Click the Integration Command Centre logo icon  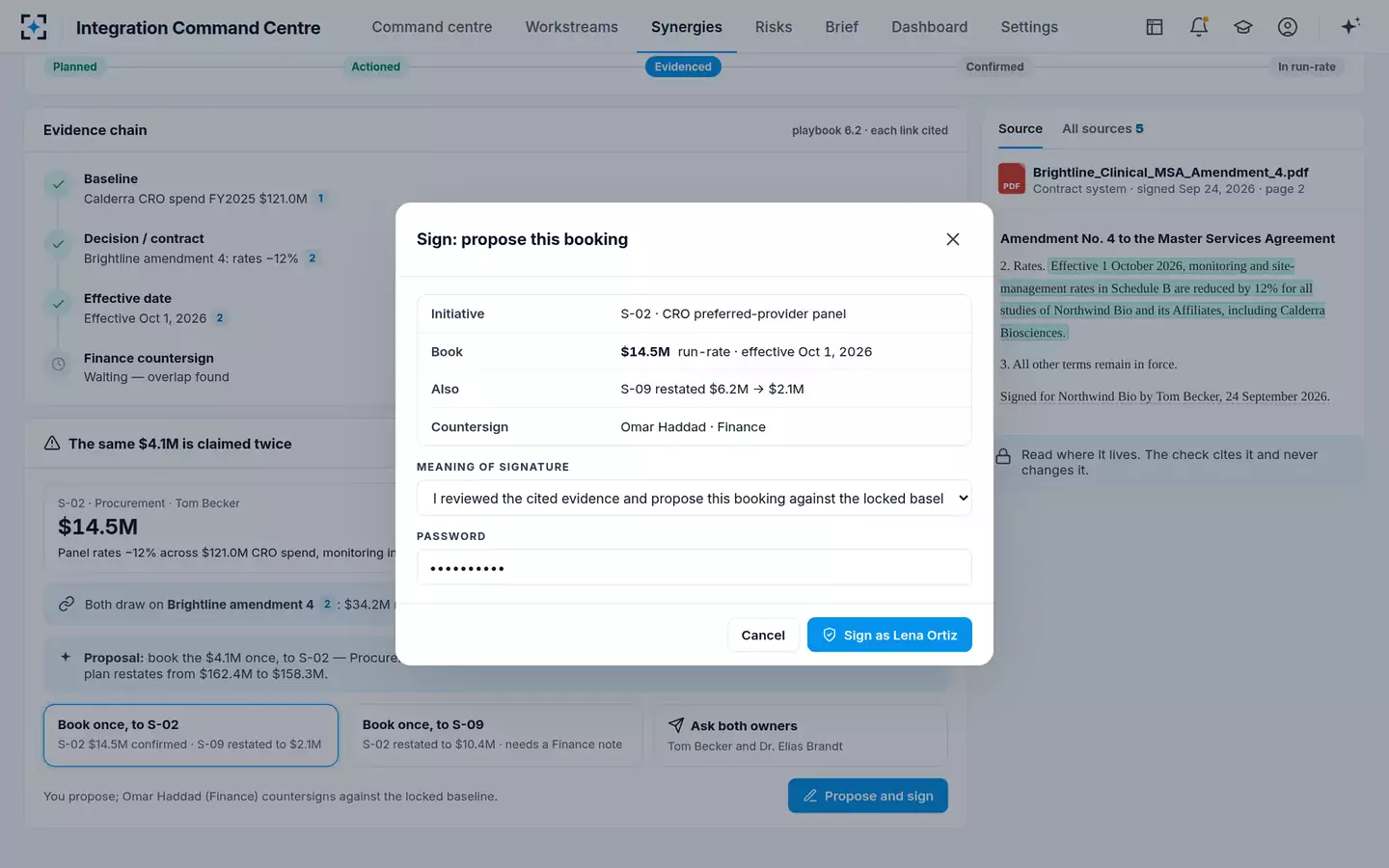pos(34,27)
